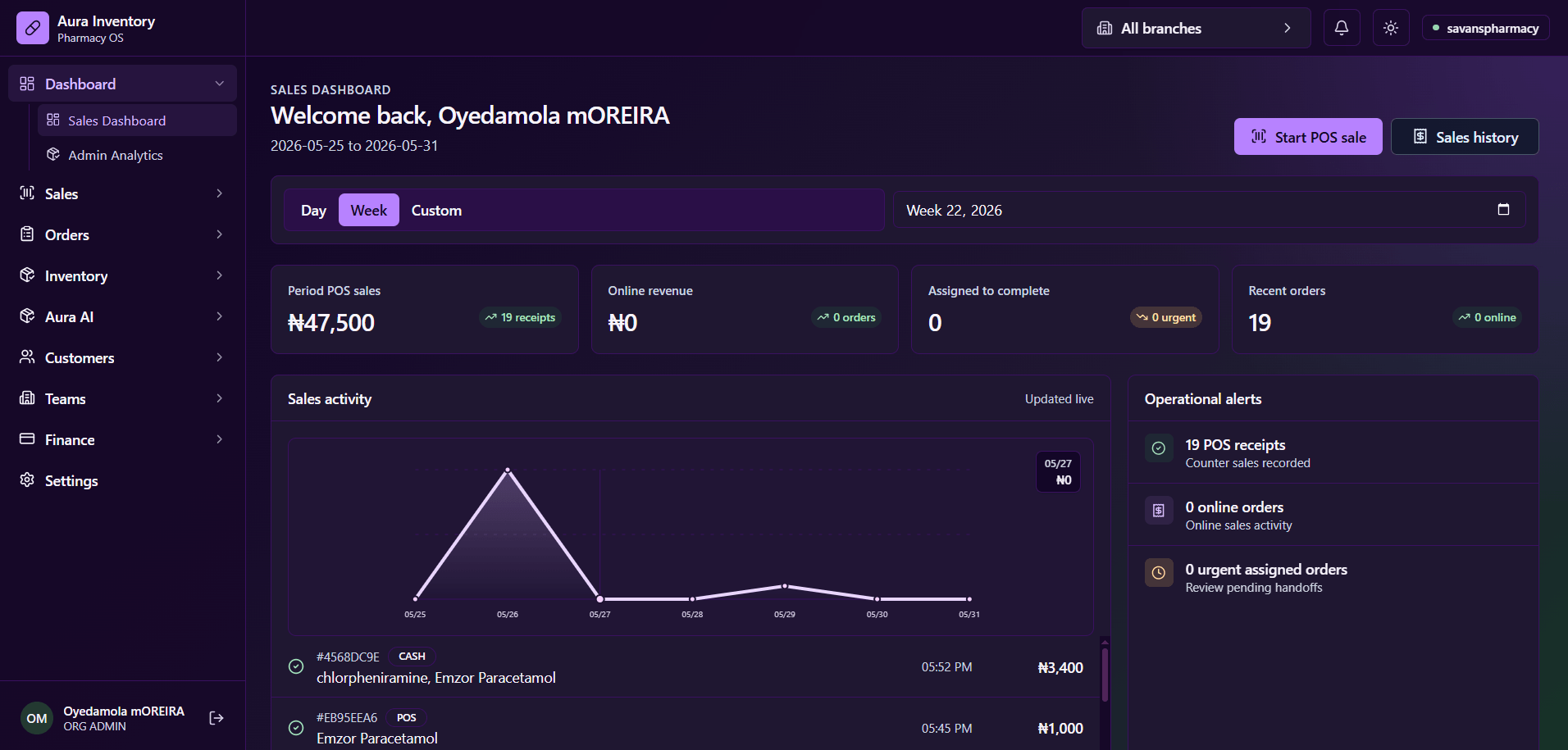Open Settings from the sidebar
Image resolution: width=1568 pixels, height=750 pixels.
122,480
